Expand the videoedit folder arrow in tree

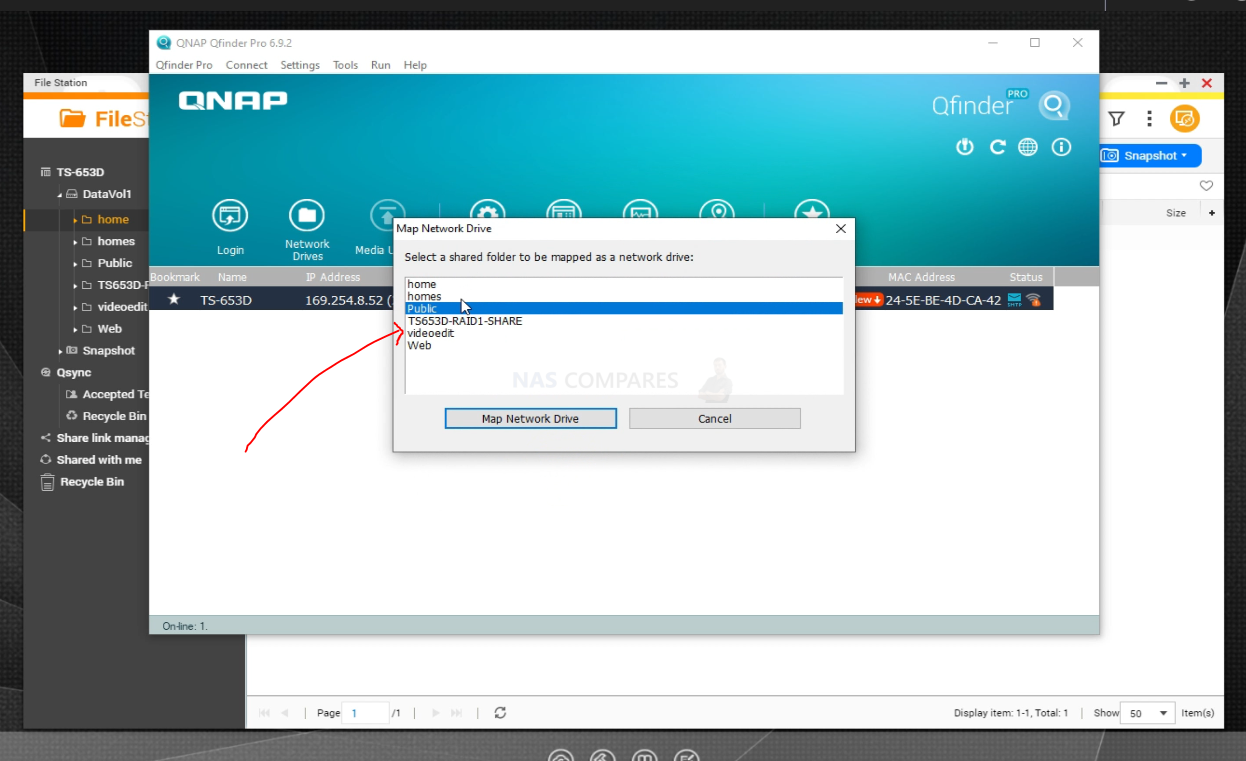[75, 308]
